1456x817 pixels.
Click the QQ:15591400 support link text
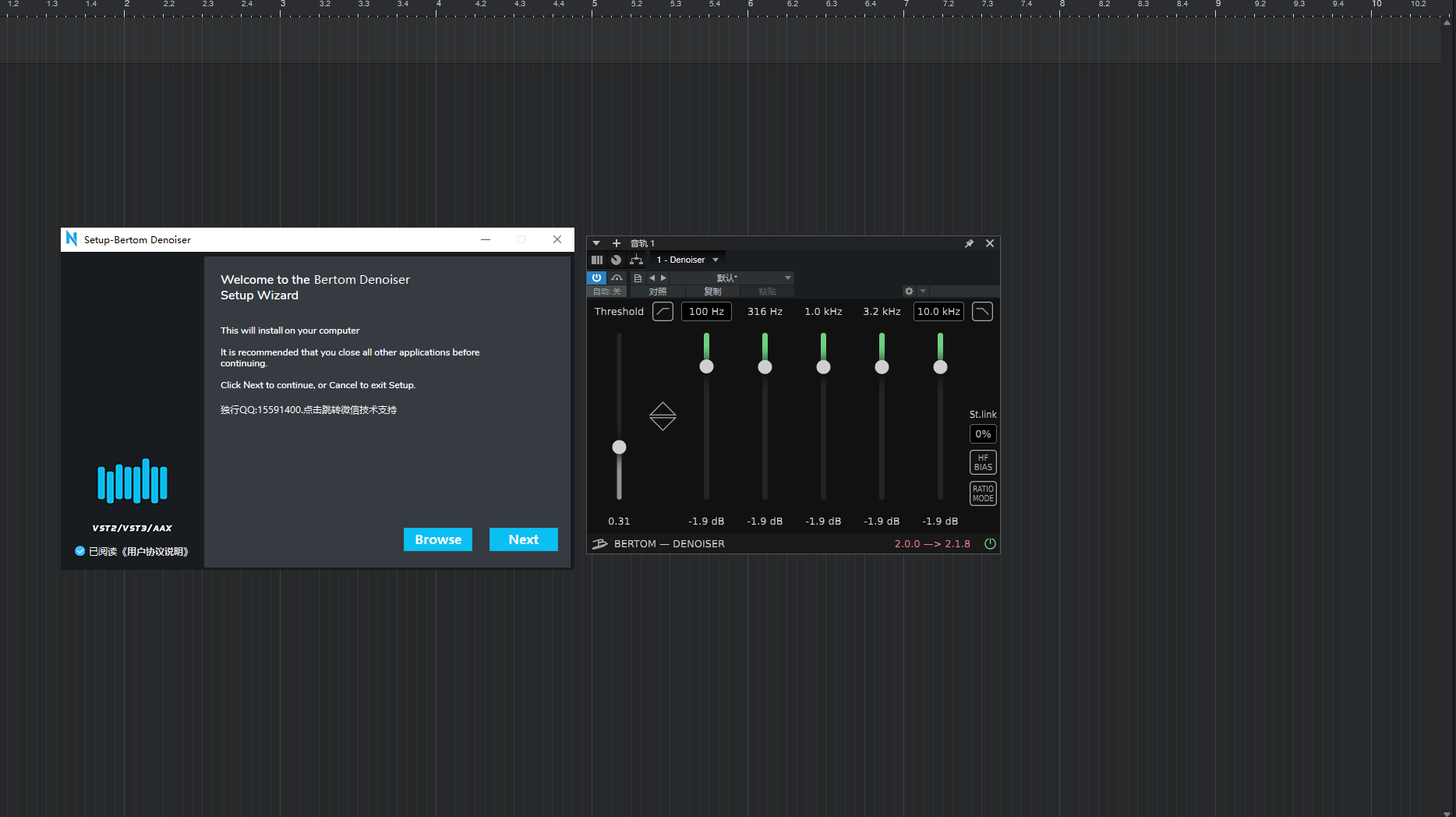pos(309,410)
